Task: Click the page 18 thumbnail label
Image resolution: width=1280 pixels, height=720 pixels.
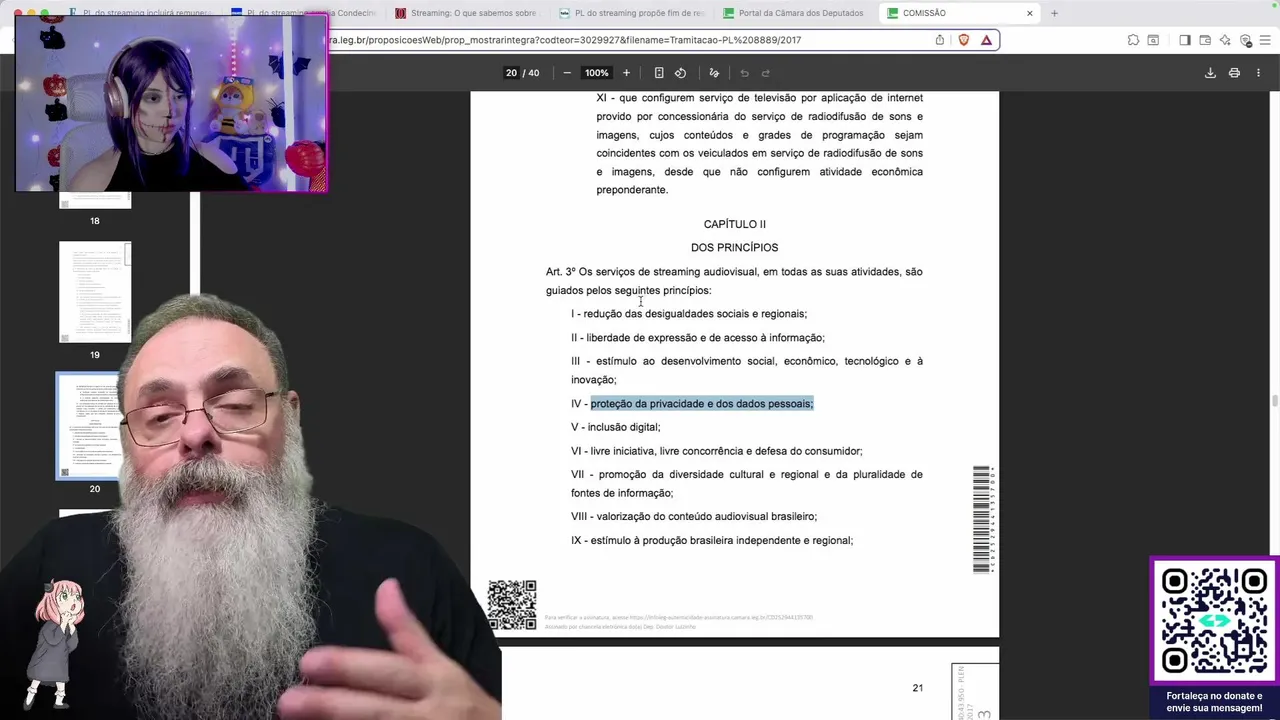Action: pyautogui.click(x=95, y=221)
